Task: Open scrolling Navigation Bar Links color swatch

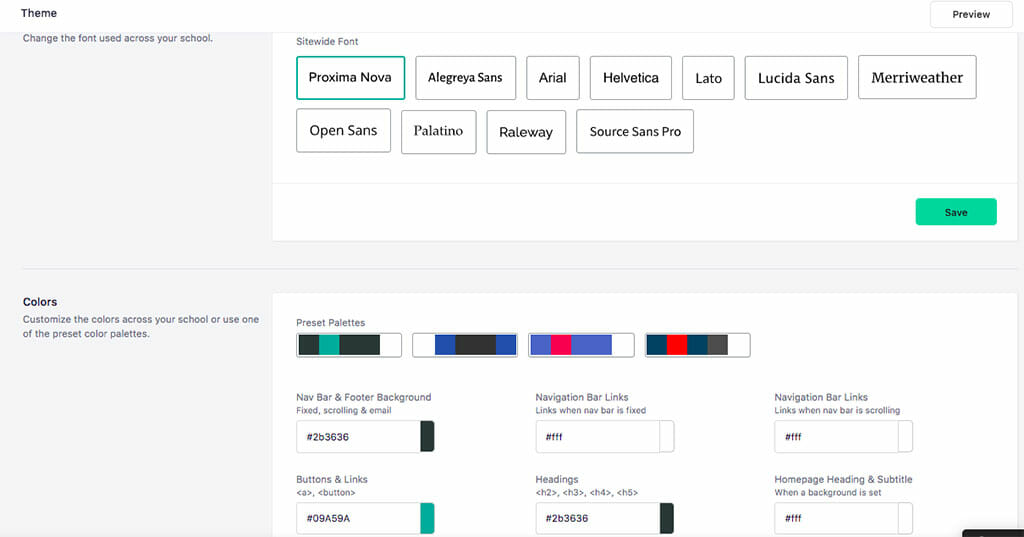Action: click(x=906, y=436)
